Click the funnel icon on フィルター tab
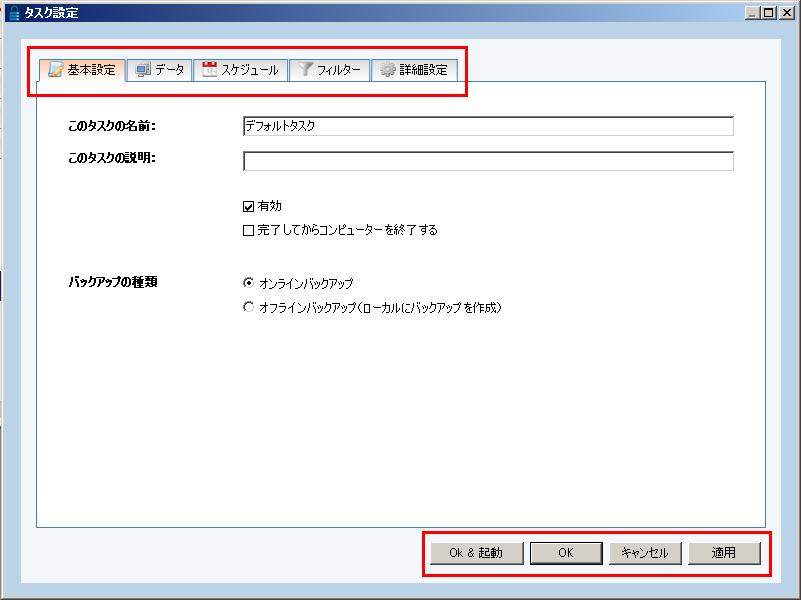The width and height of the screenshot is (801, 600). 305,69
